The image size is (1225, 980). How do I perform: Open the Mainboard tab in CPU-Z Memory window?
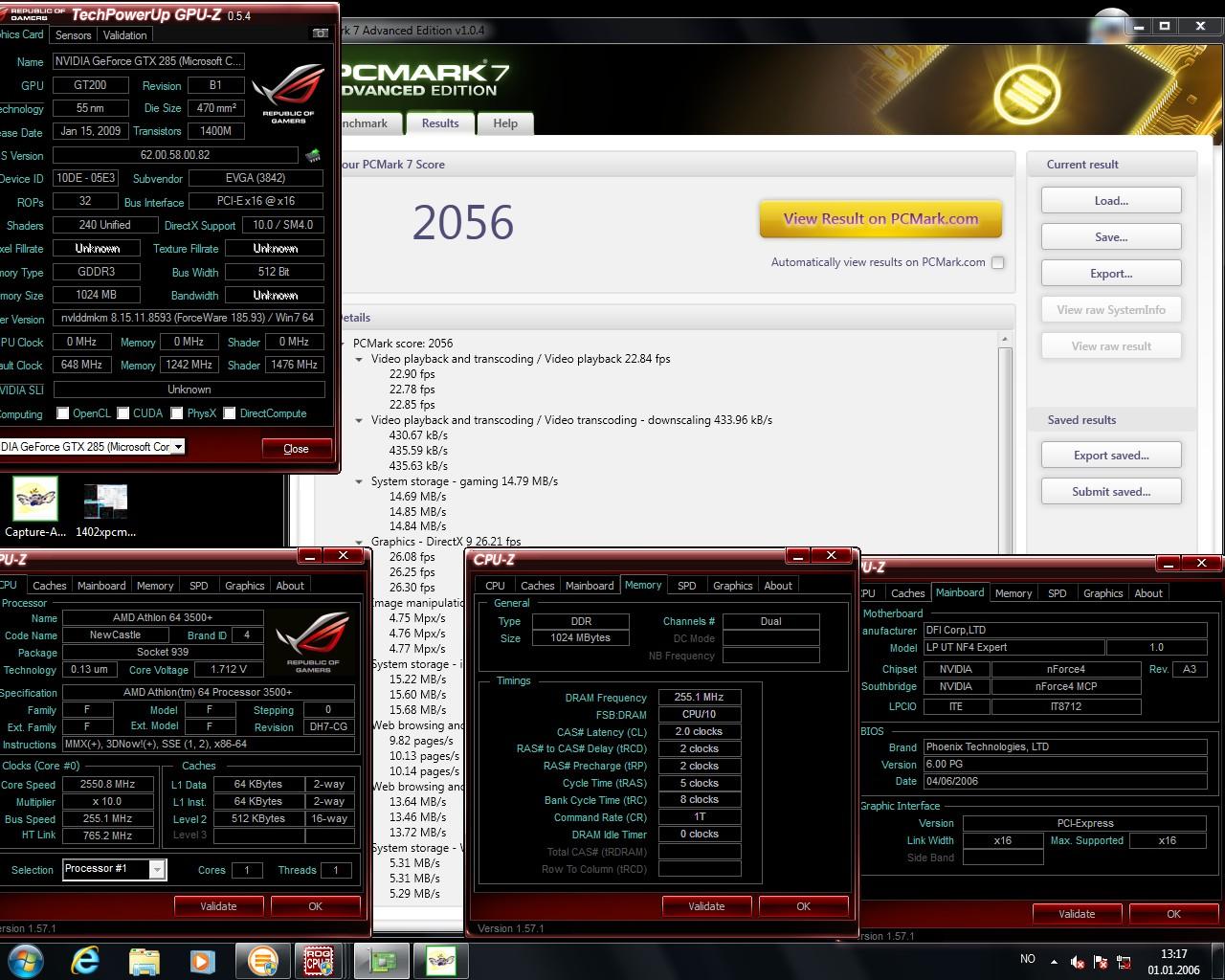[590, 586]
